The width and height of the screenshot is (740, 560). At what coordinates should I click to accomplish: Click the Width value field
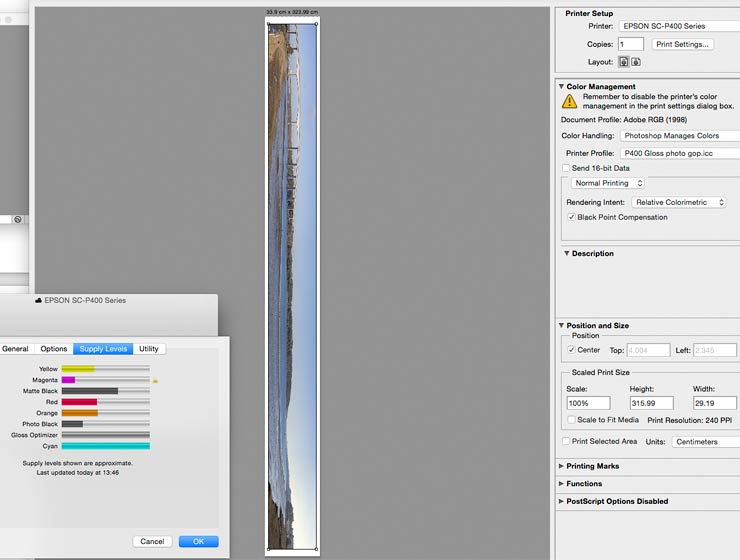pyautogui.click(x=715, y=403)
